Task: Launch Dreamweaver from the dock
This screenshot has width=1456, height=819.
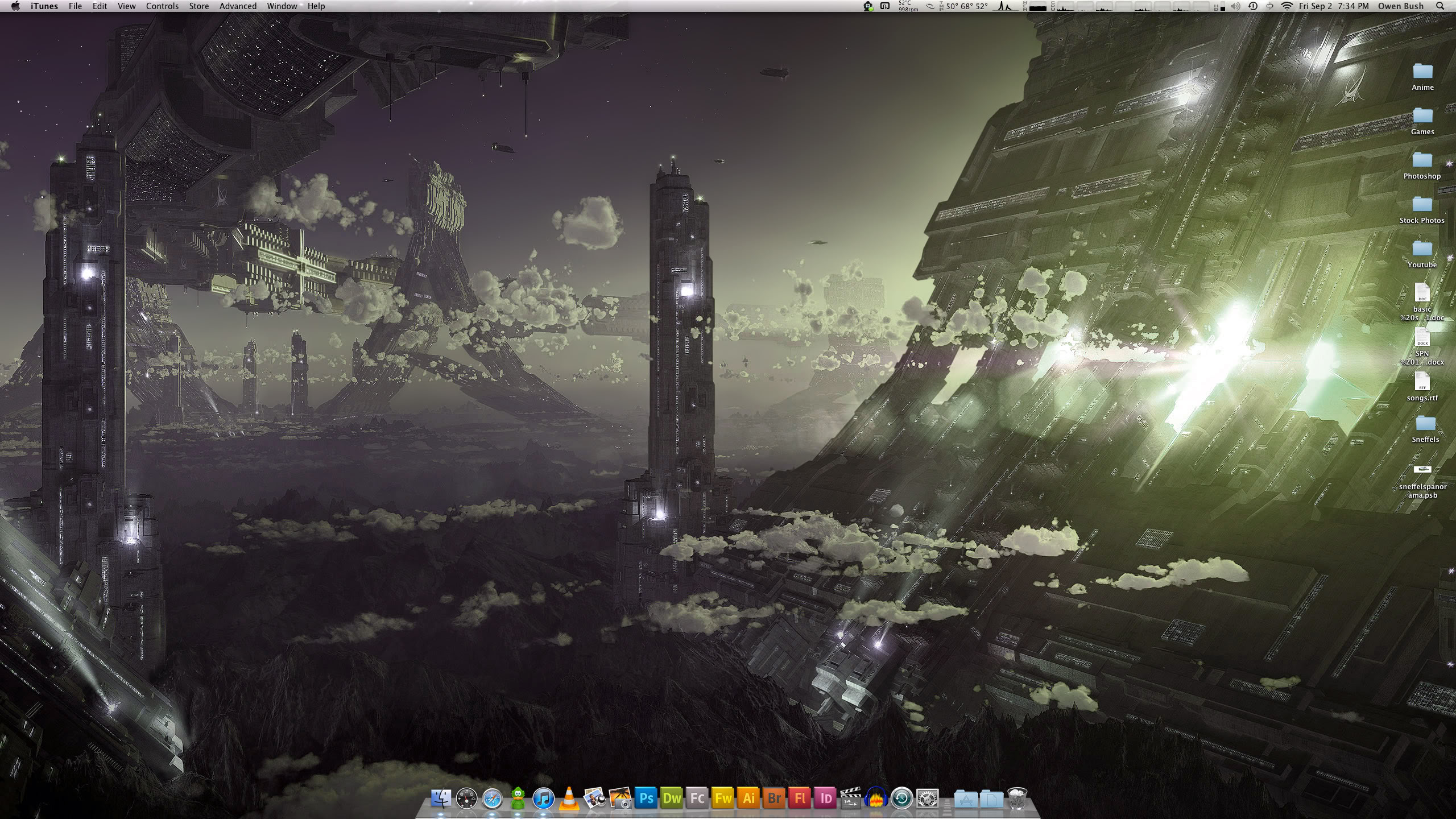Action: [x=672, y=799]
